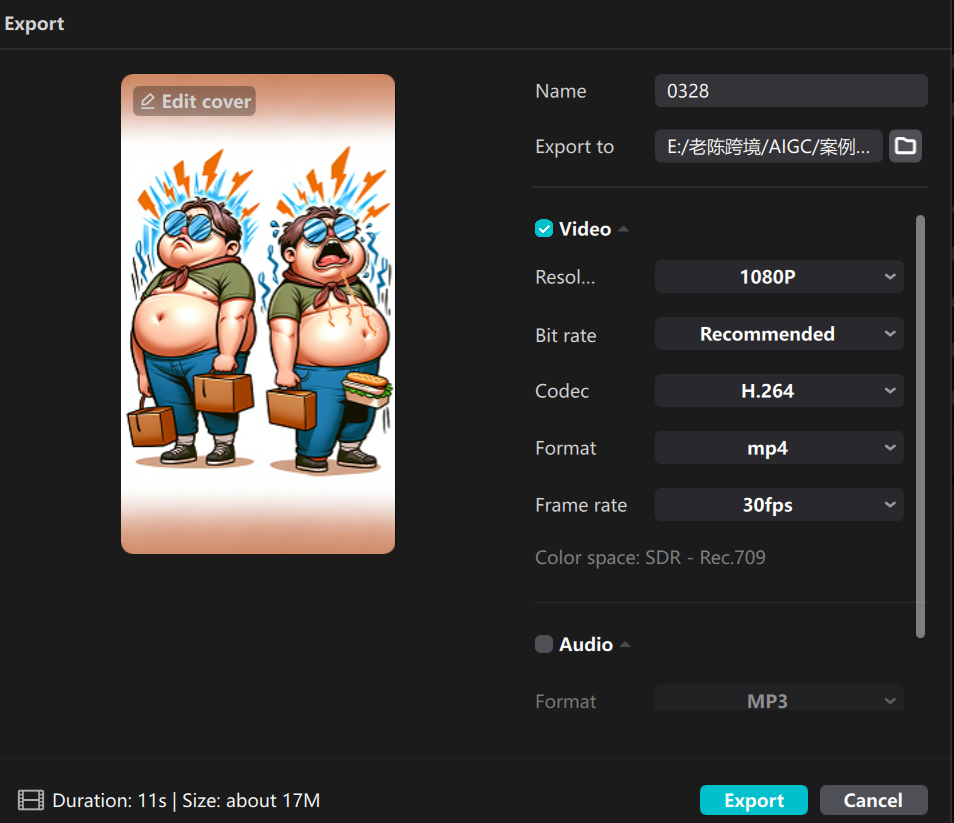Click the 'Frame rate' label

tap(581, 505)
